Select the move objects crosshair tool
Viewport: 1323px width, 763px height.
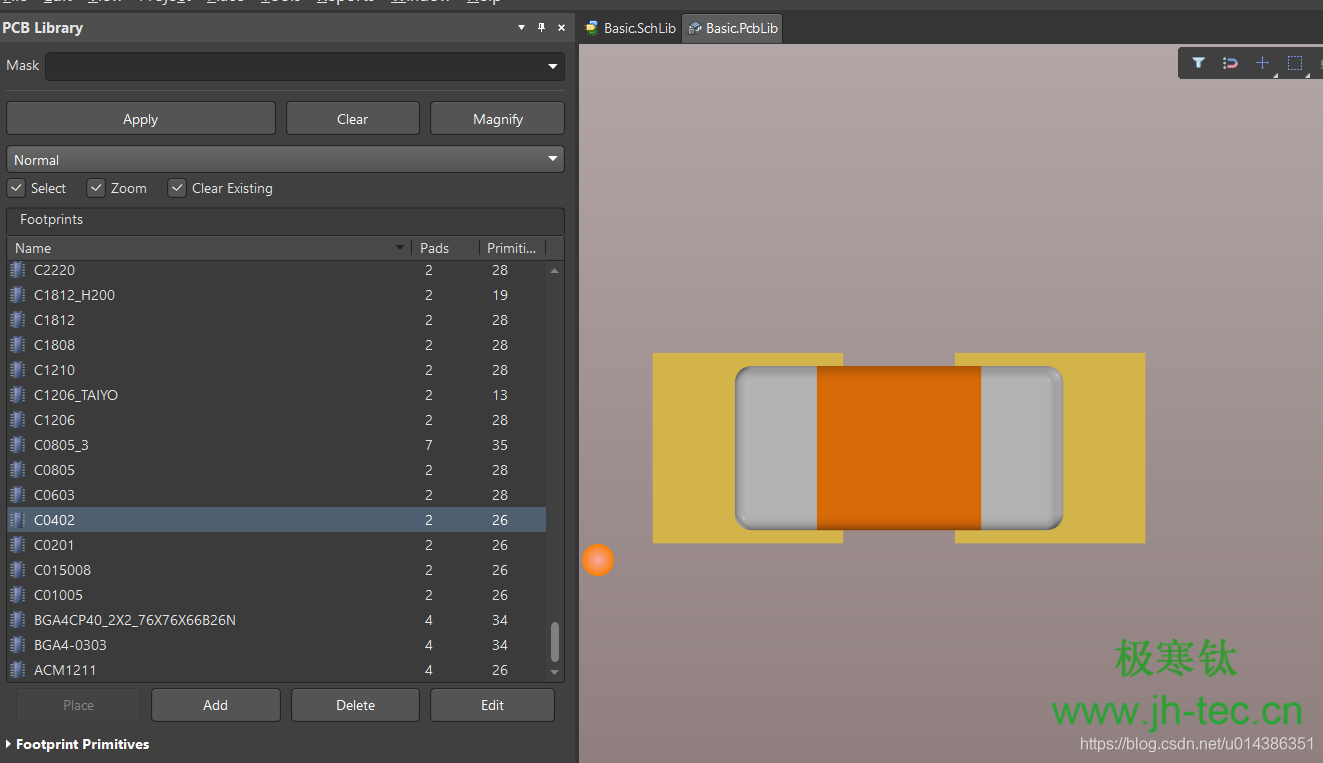(1262, 63)
